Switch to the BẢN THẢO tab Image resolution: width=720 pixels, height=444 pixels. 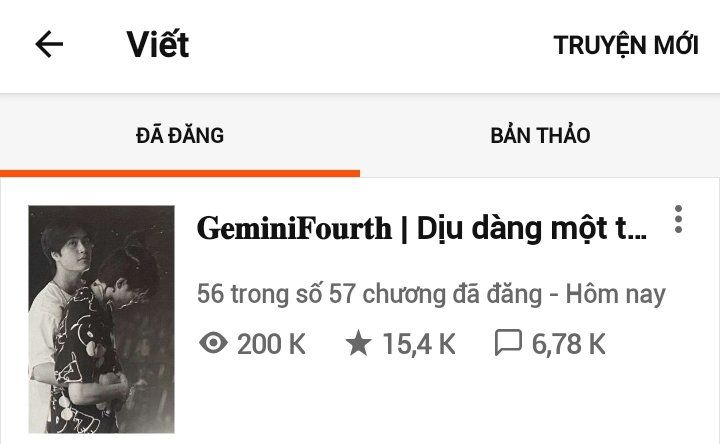[x=540, y=135]
